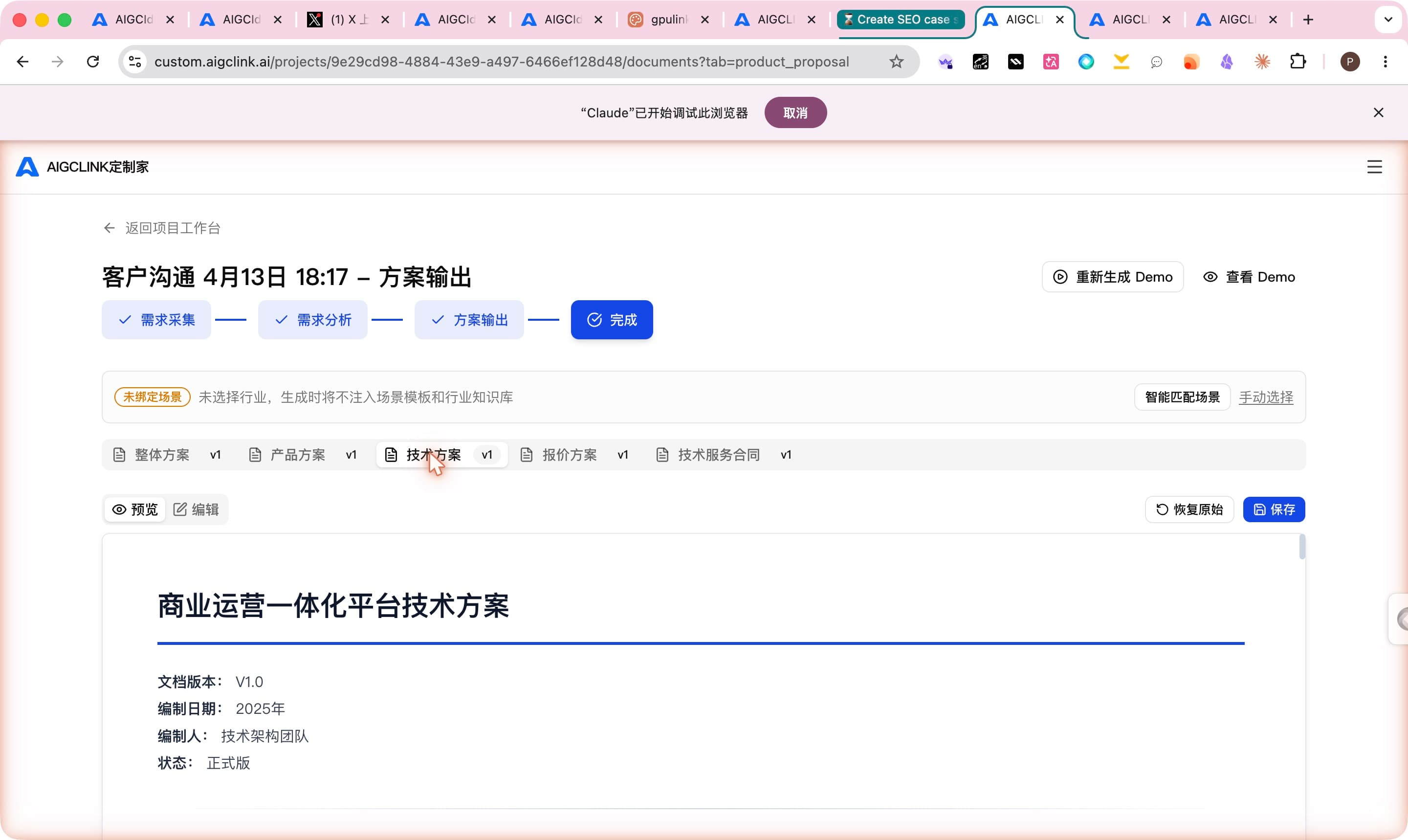Click the browser forward arrow
This screenshot has height=840, width=1408.
pyautogui.click(x=57, y=62)
